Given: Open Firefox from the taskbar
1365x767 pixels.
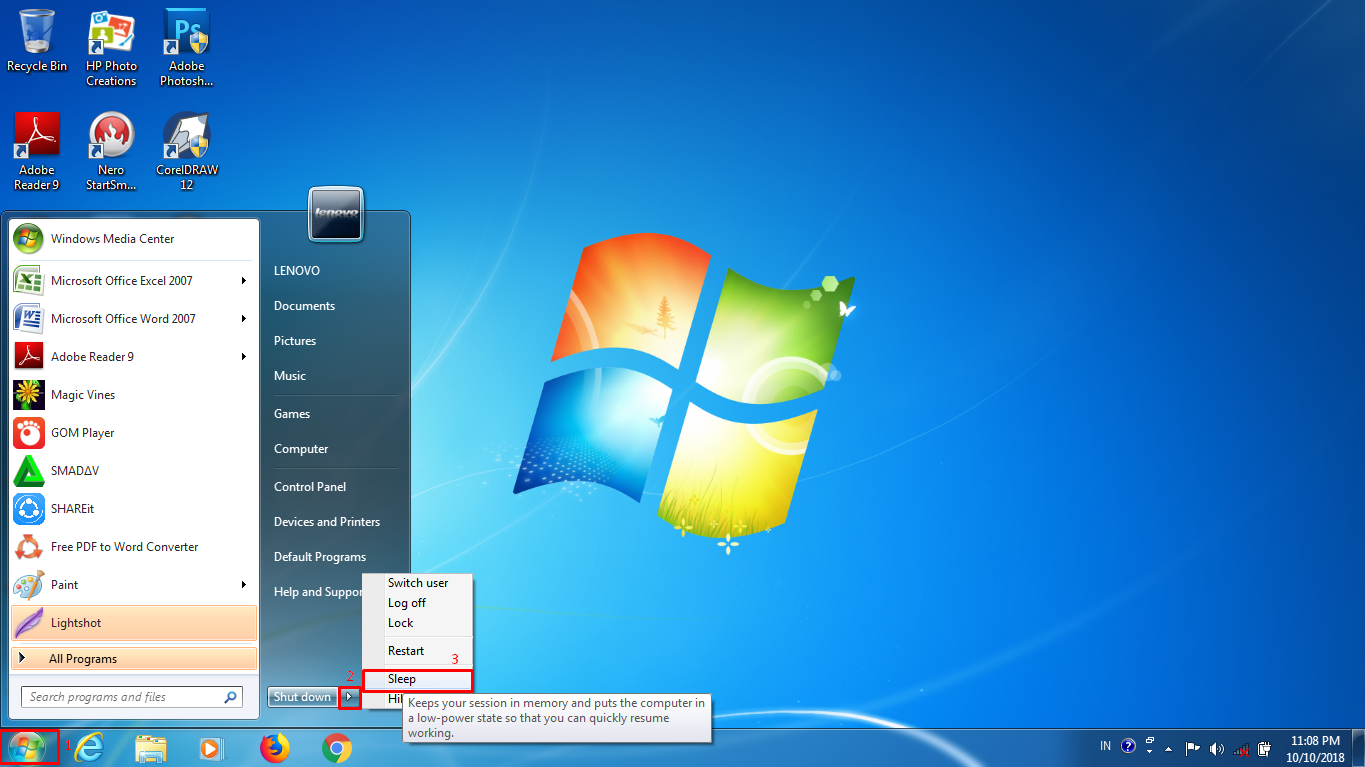Looking at the screenshot, I should 274,748.
